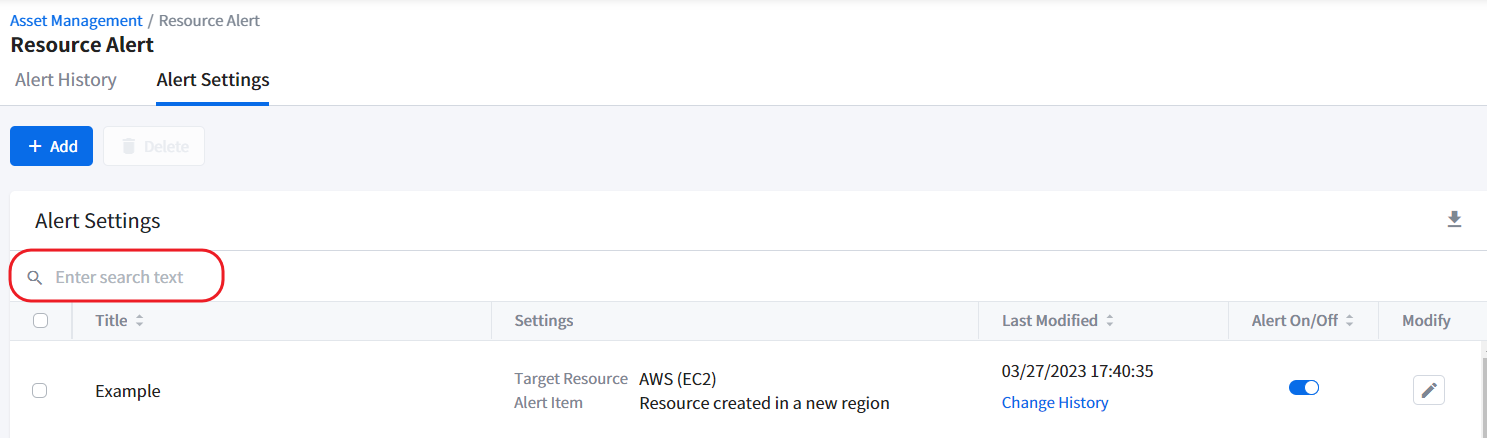Click the Example alert title
The image size is (1487, 441).
coord(128,392)
